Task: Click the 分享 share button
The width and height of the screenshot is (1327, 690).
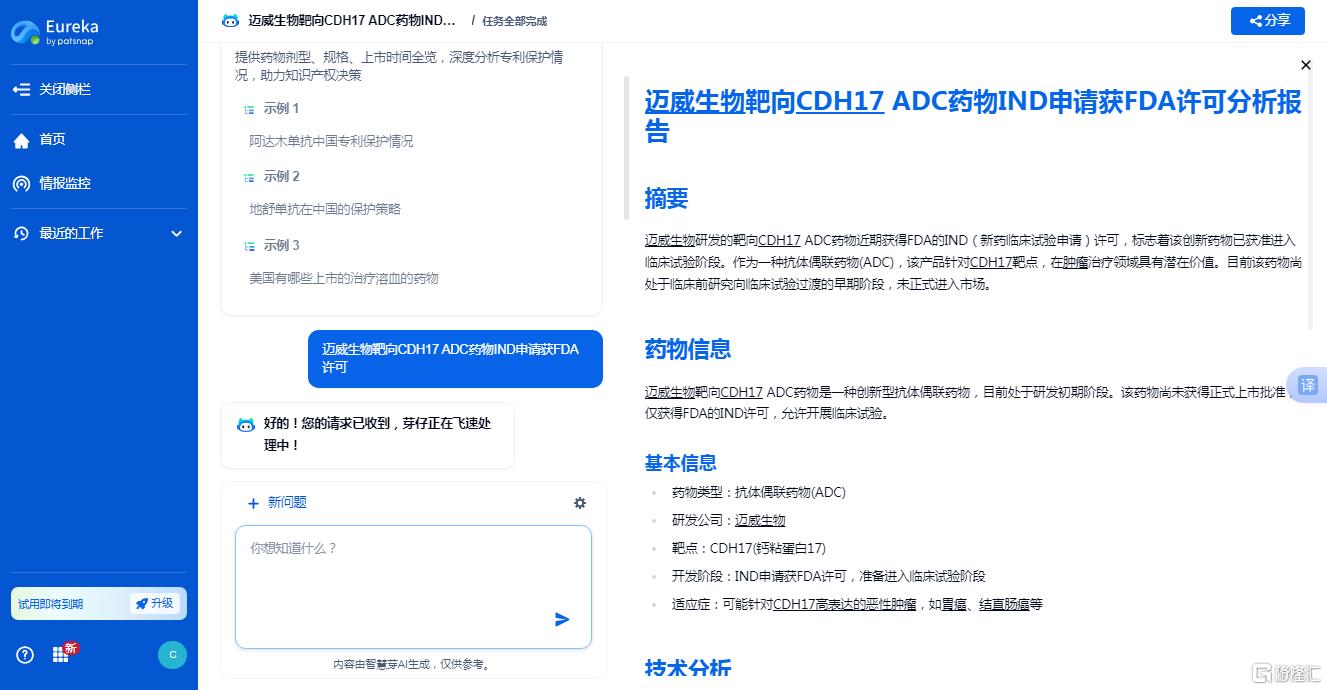Action: (x=1268, y=20)
